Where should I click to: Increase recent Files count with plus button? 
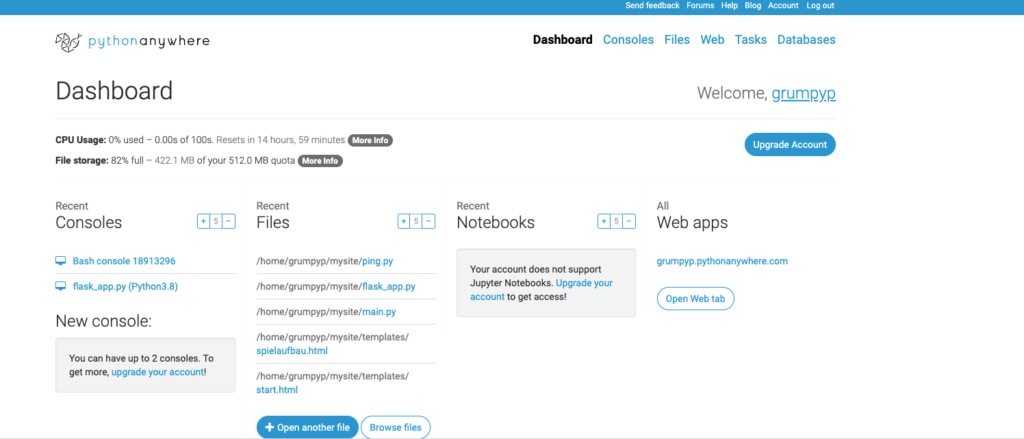click(x=404, y=222)
